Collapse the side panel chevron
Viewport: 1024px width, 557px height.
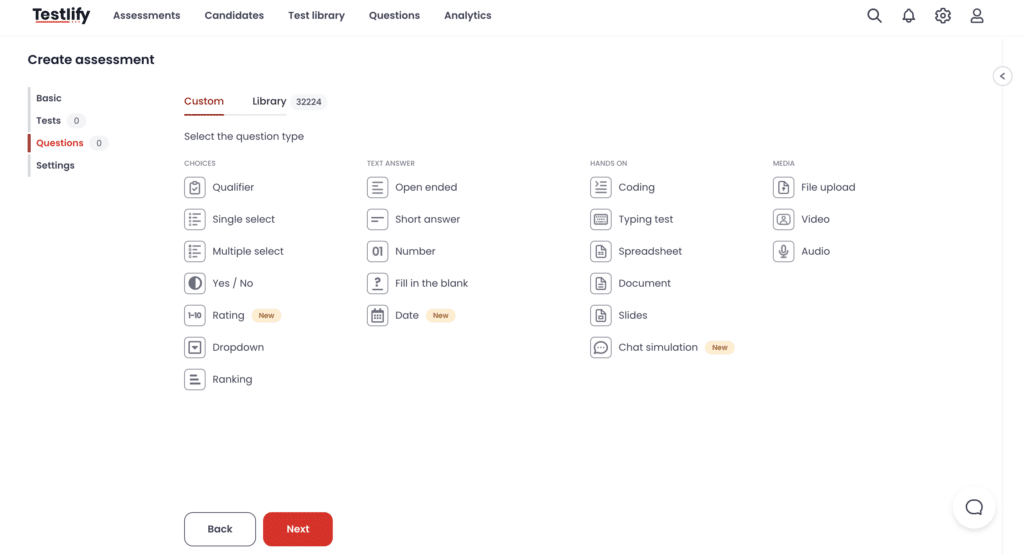(1002, 76)
